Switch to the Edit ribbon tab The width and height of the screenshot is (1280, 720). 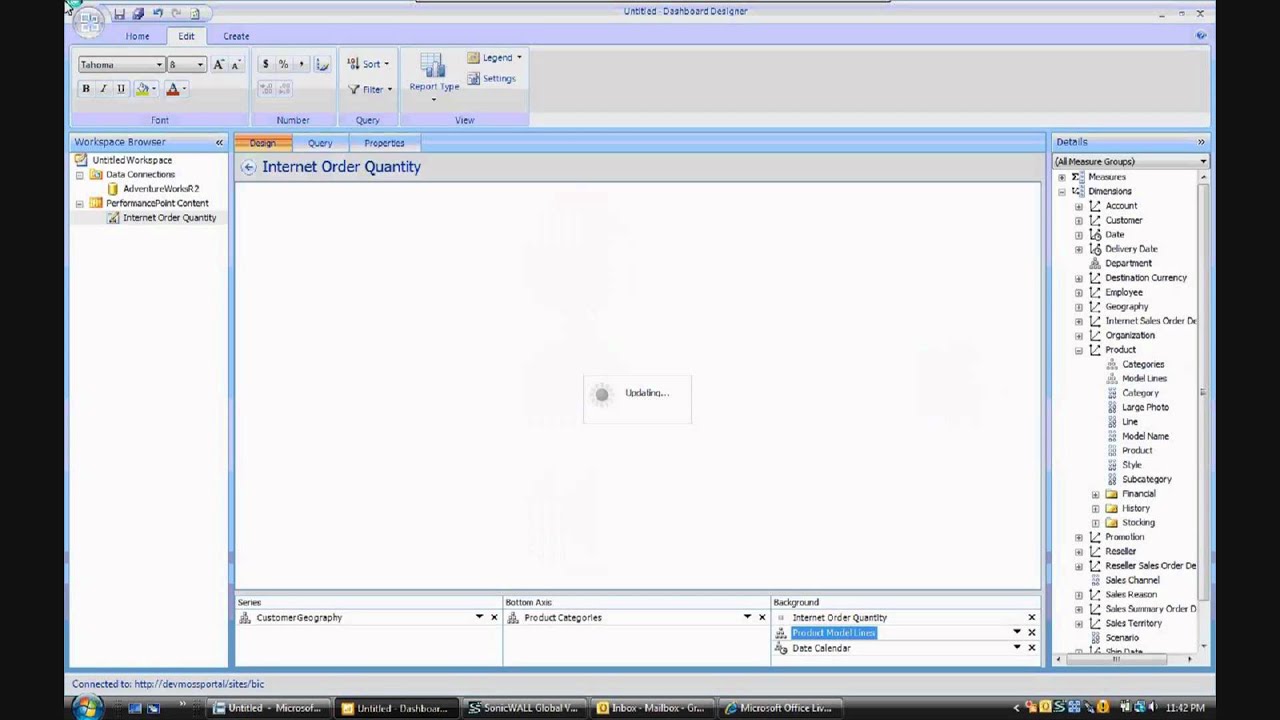(187, 36)
